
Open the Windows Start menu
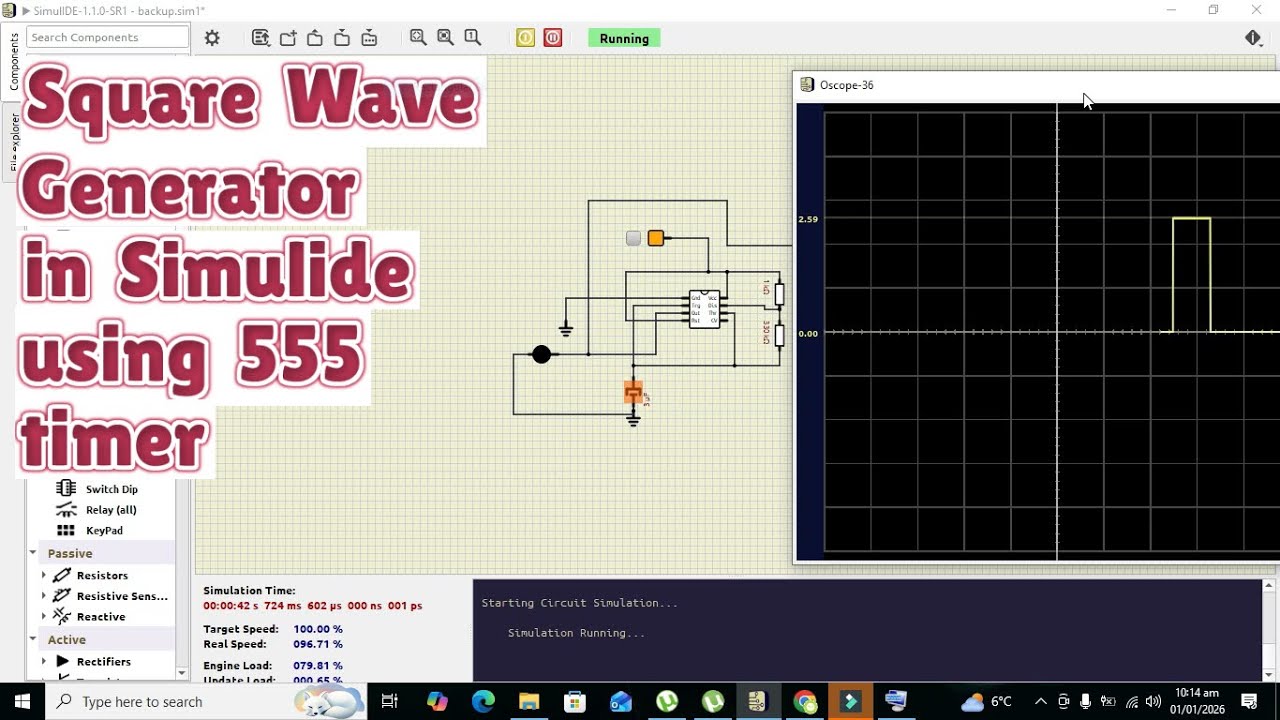[23, 701]
